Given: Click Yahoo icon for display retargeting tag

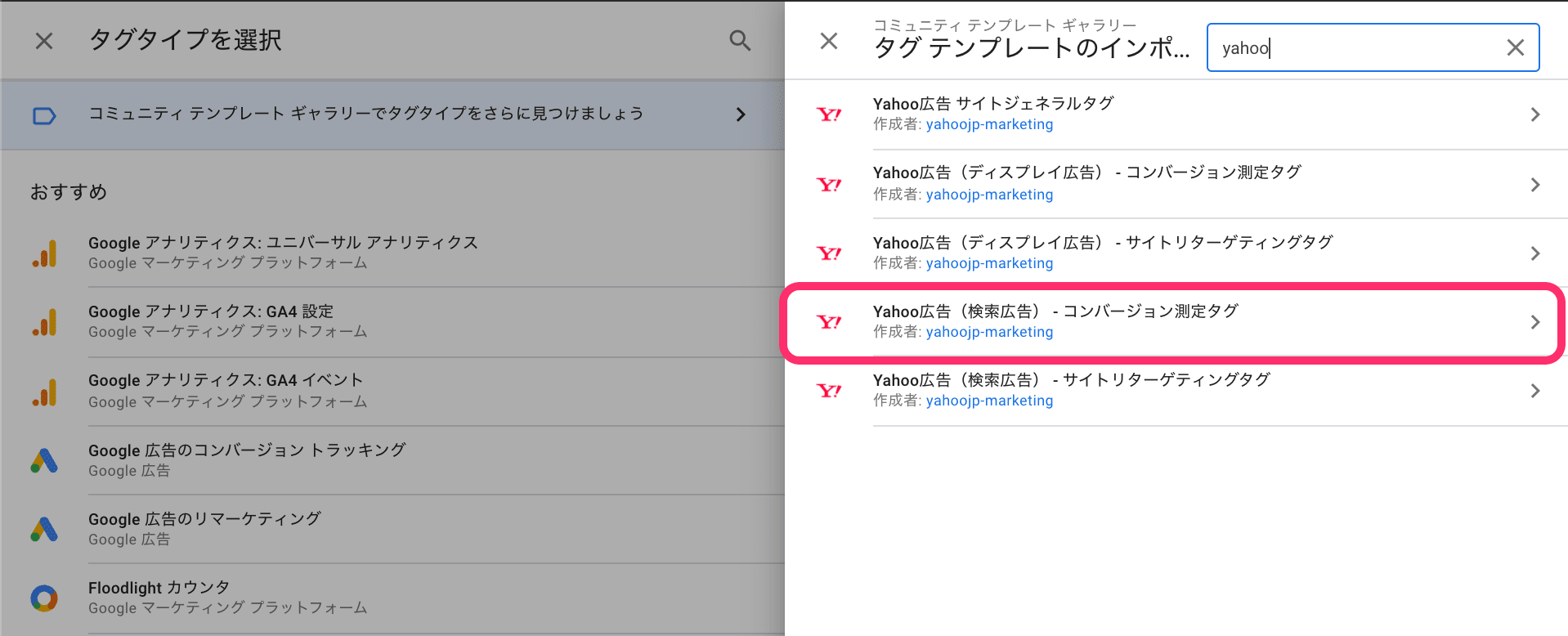Looking at the screenshot, I should pyautogui.click(x=829, y=253).
